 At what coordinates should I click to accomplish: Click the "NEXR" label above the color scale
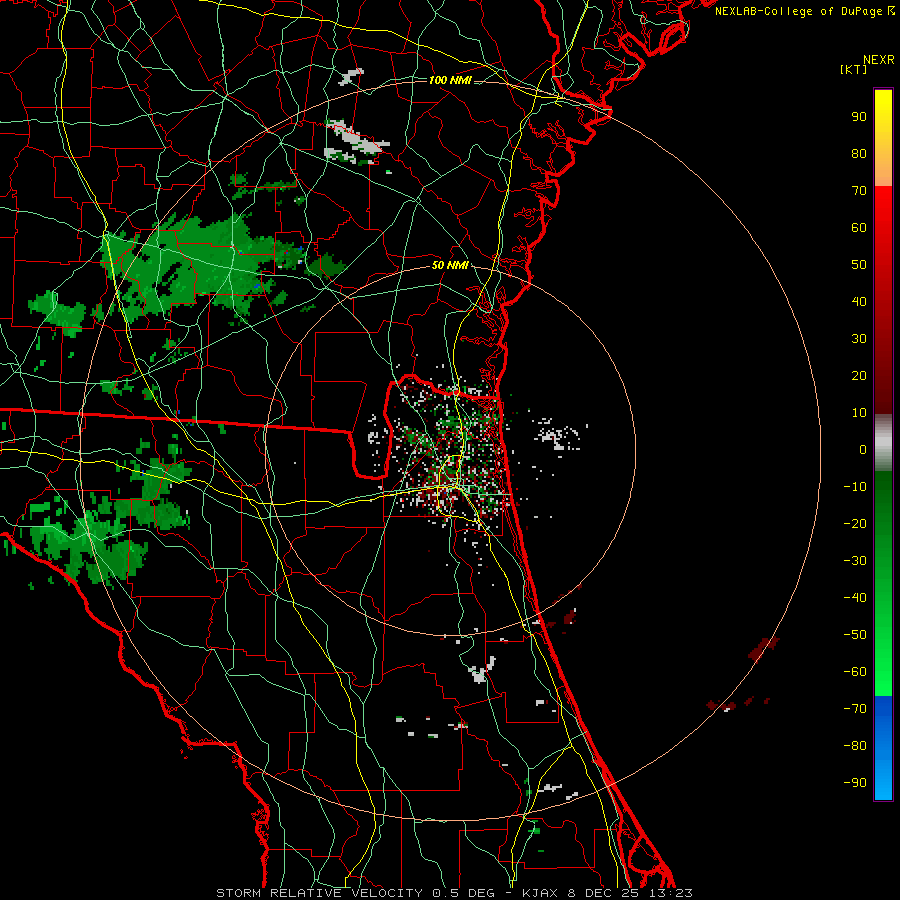click(879, 60)
